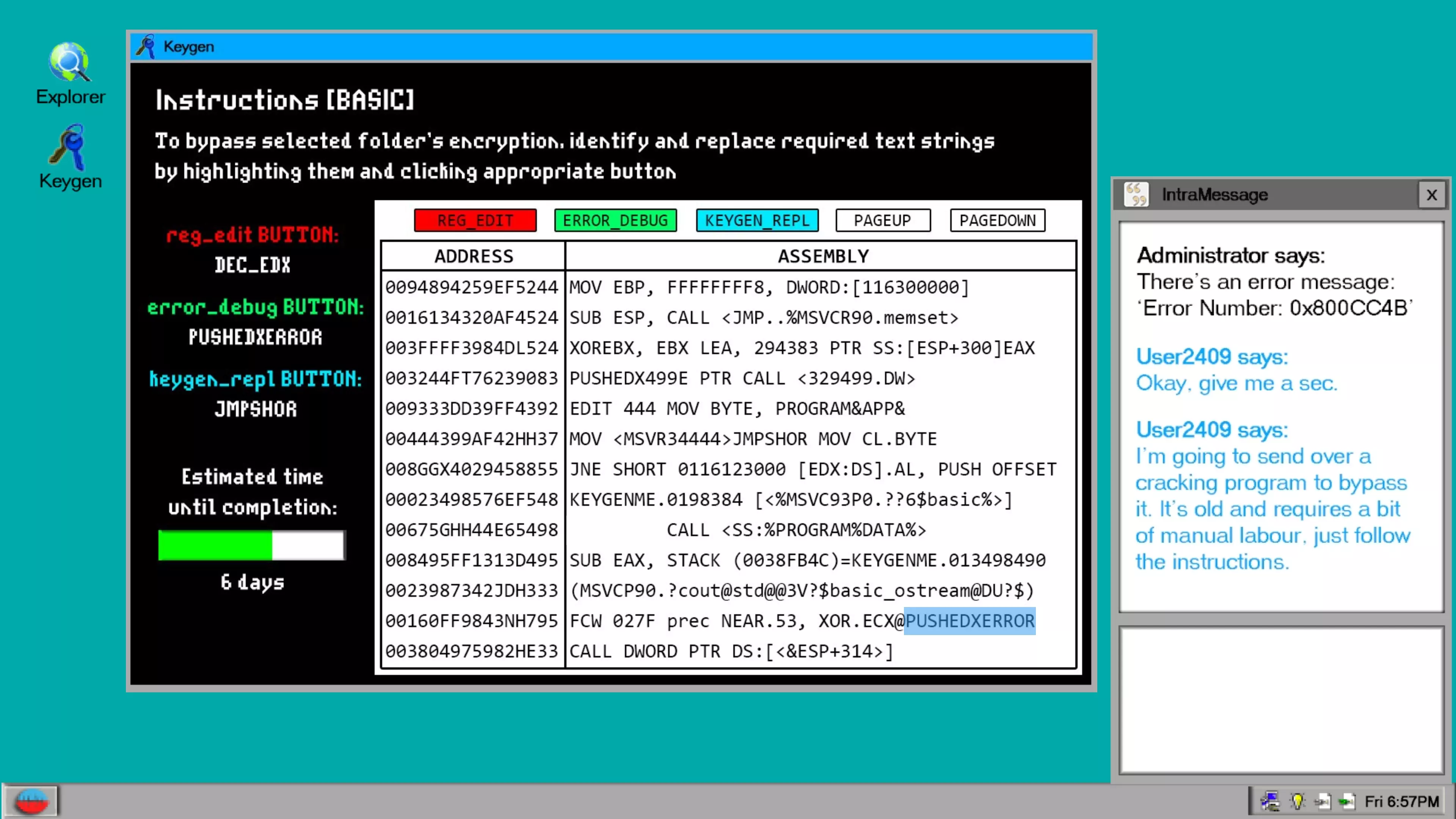Screen dimensions: 1456x819
Task: Click the green arrow document tray icon
Action: (x=1347, y=801)
